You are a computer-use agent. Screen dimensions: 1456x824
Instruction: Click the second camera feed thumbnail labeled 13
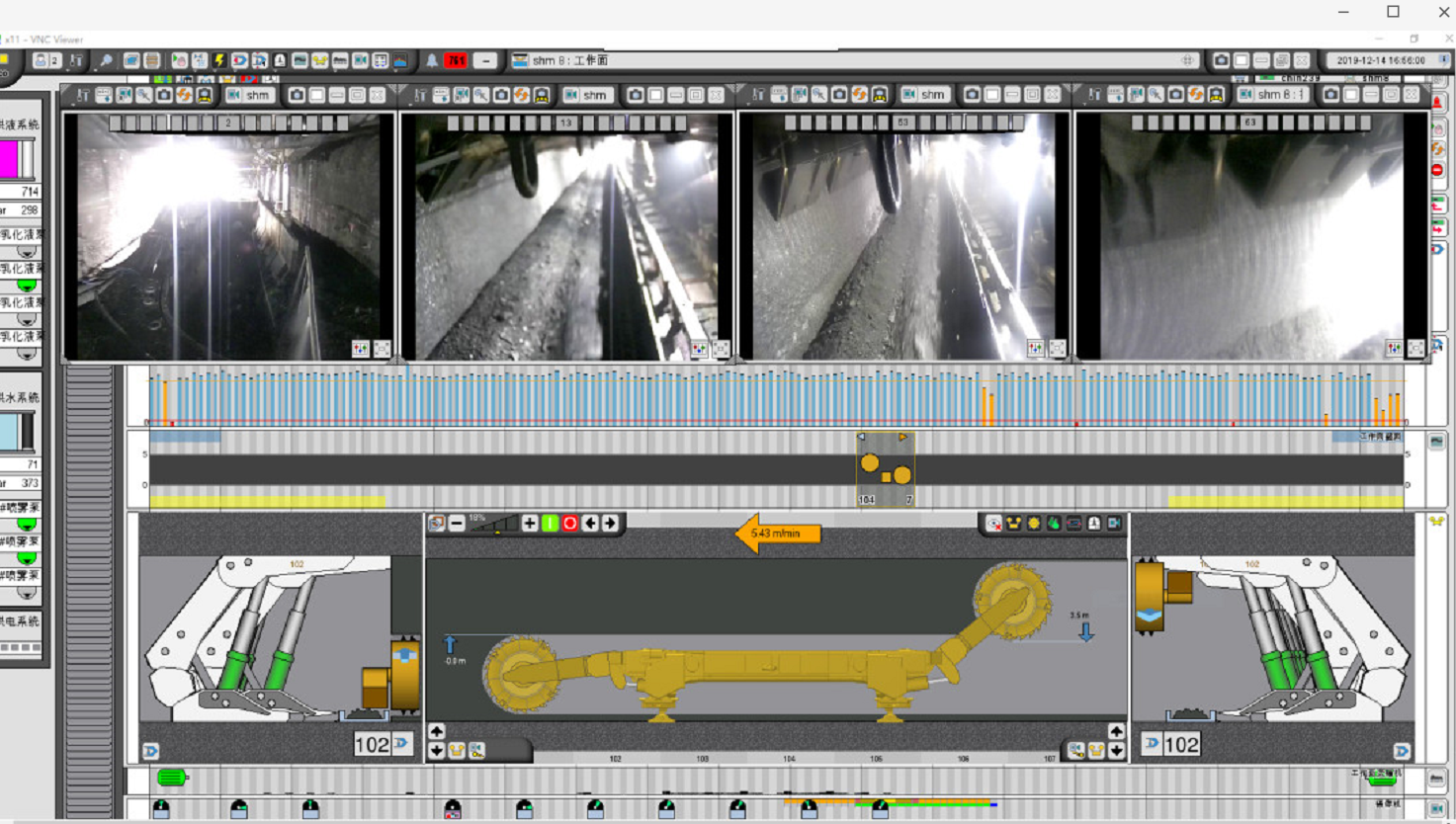(x=566, y=237)
